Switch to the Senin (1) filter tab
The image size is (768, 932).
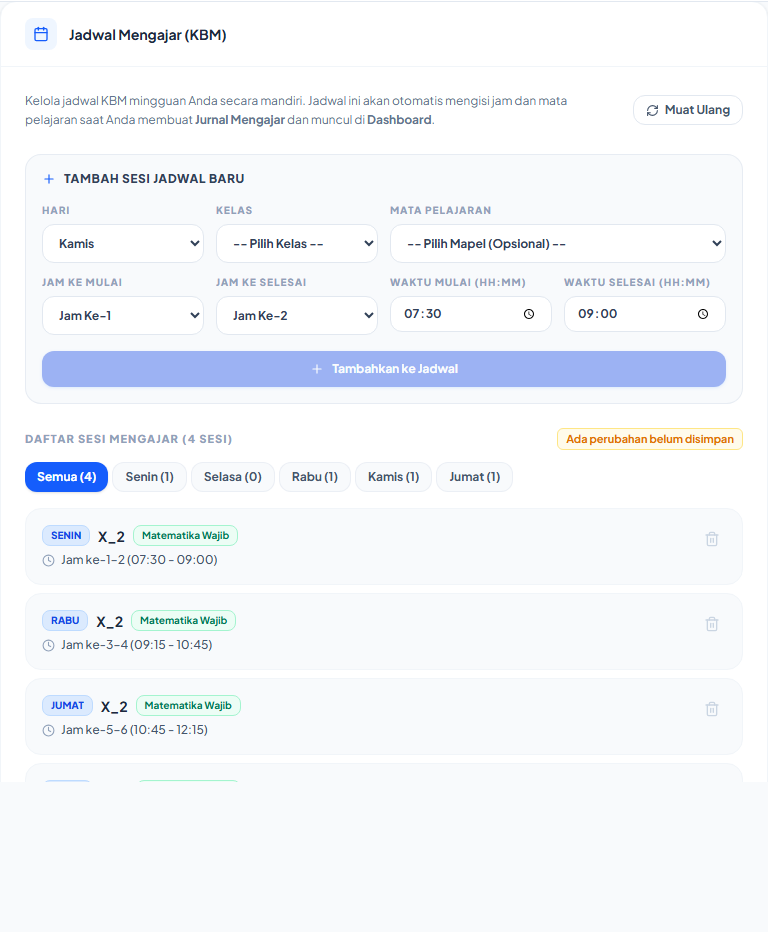(x=150, y=477)
